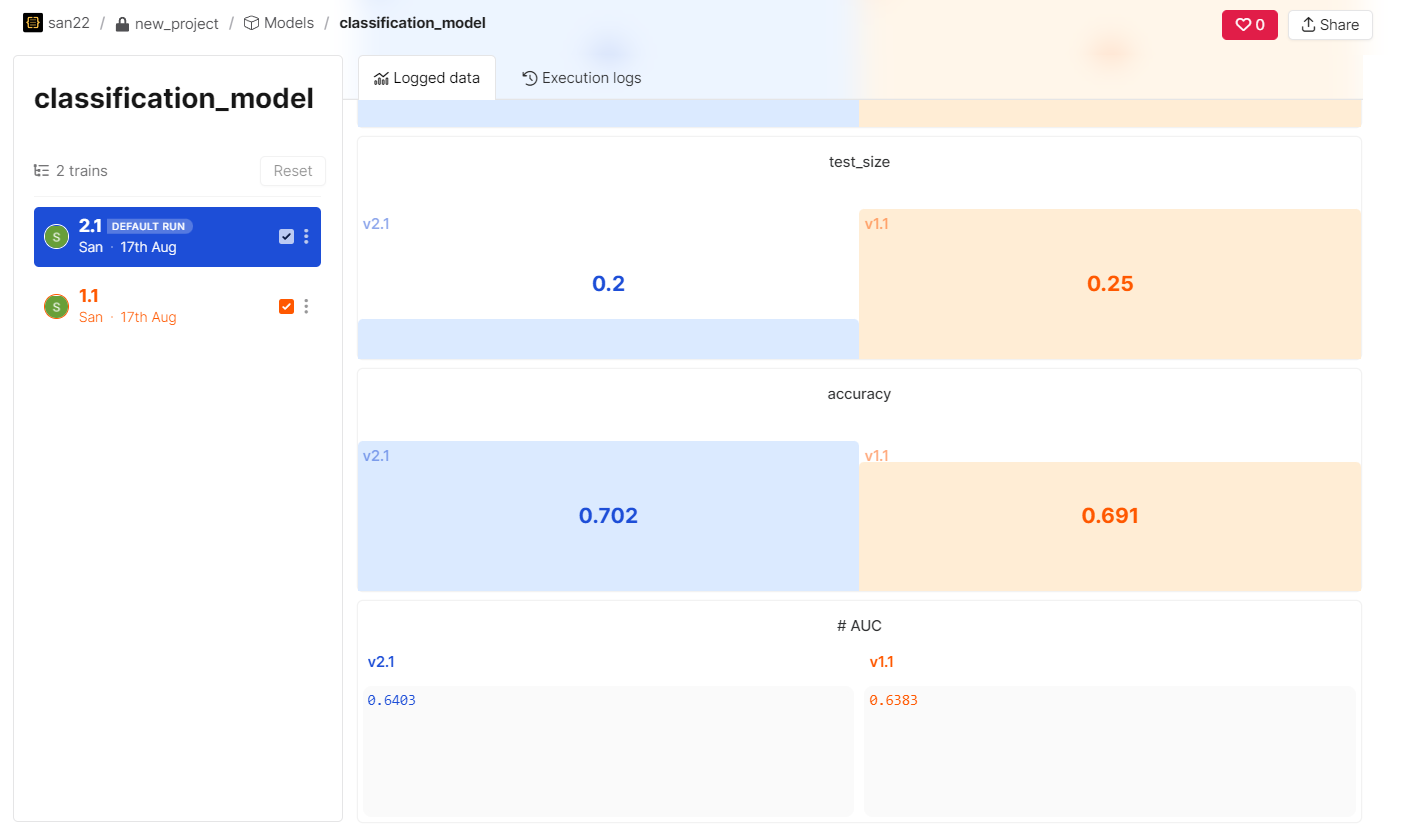
Task: Uncheck the run 1.1 checkbox
Action: [x=286, y=307]
